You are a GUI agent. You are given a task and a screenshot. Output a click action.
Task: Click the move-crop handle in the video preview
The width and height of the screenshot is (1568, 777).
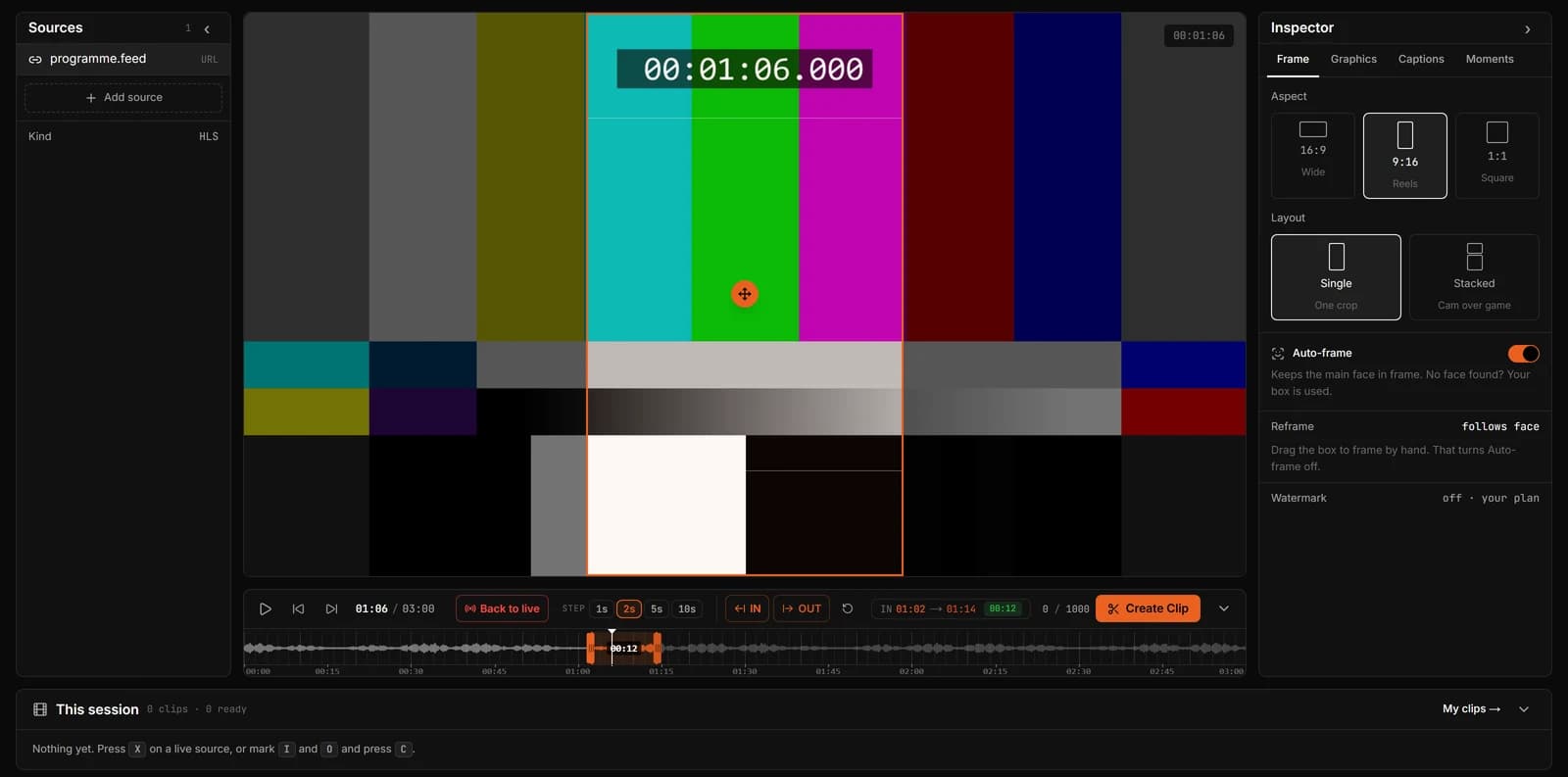[745, 294]
